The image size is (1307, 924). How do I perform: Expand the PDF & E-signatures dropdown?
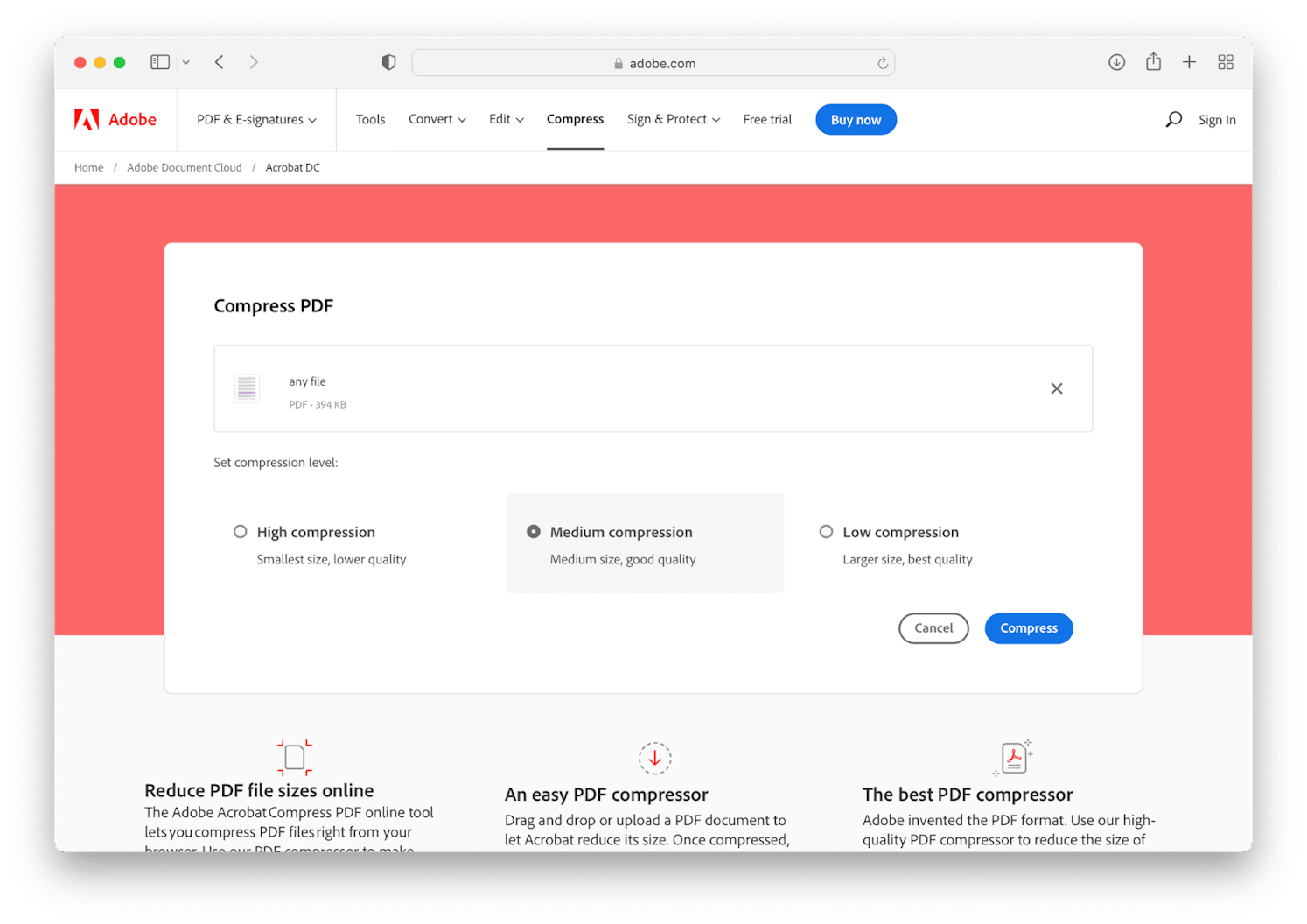pos(256,120)
